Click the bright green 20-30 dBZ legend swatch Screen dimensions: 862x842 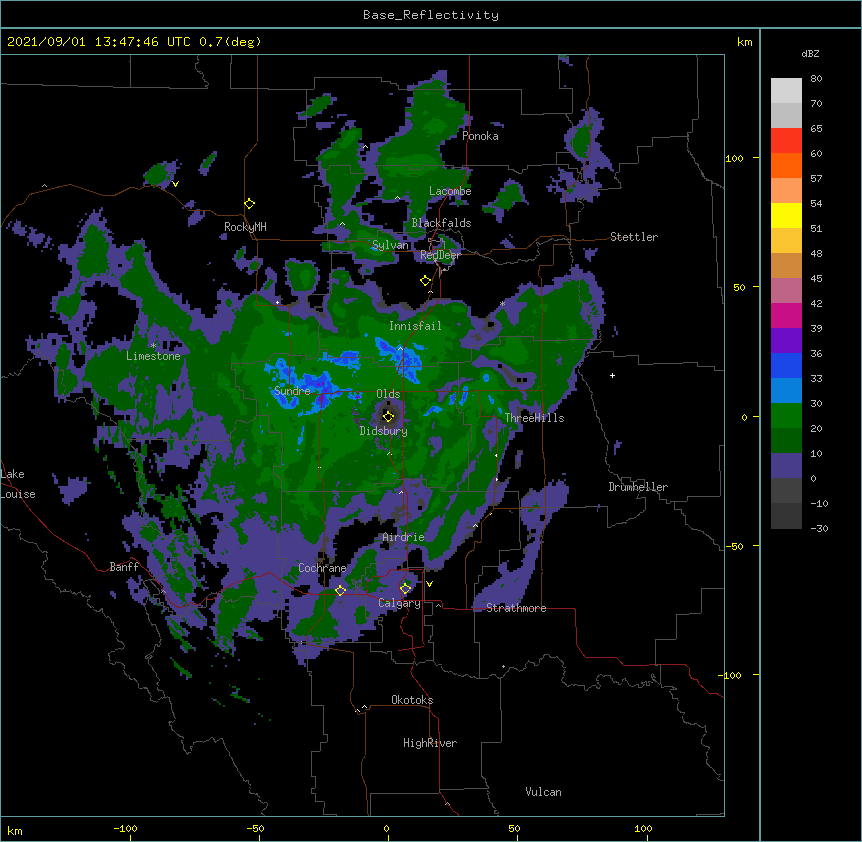[786, 416]
